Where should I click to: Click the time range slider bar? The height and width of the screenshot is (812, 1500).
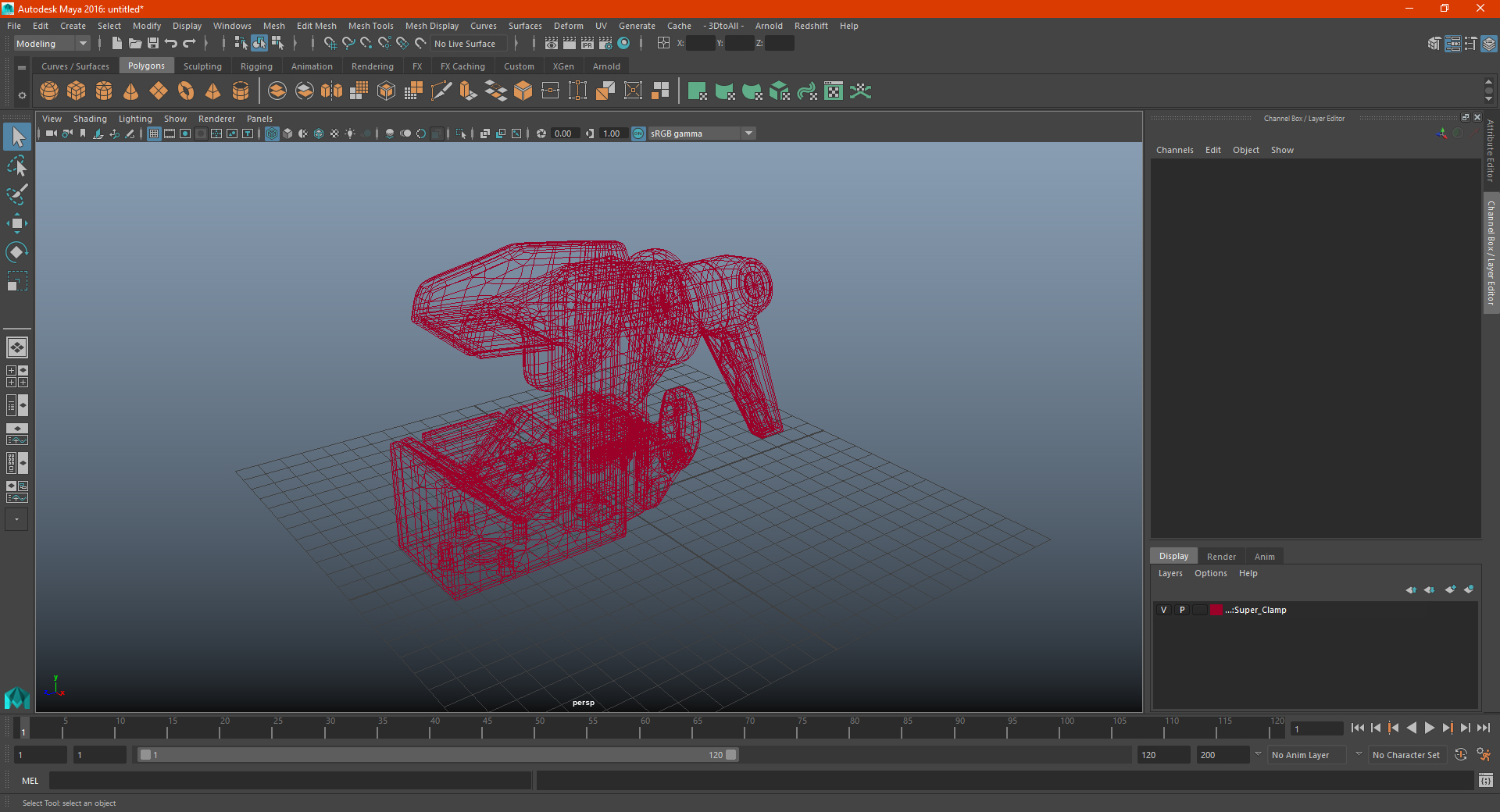(x=437, y=755)
